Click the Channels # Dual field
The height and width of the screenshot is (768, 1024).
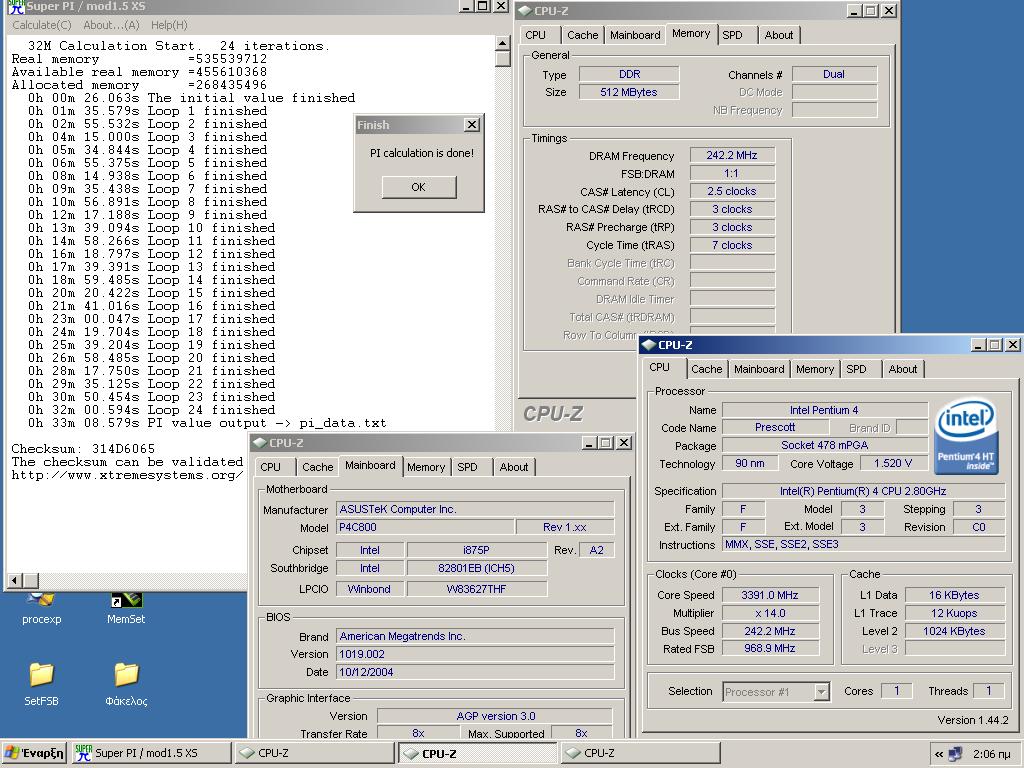tap(834, 74)
